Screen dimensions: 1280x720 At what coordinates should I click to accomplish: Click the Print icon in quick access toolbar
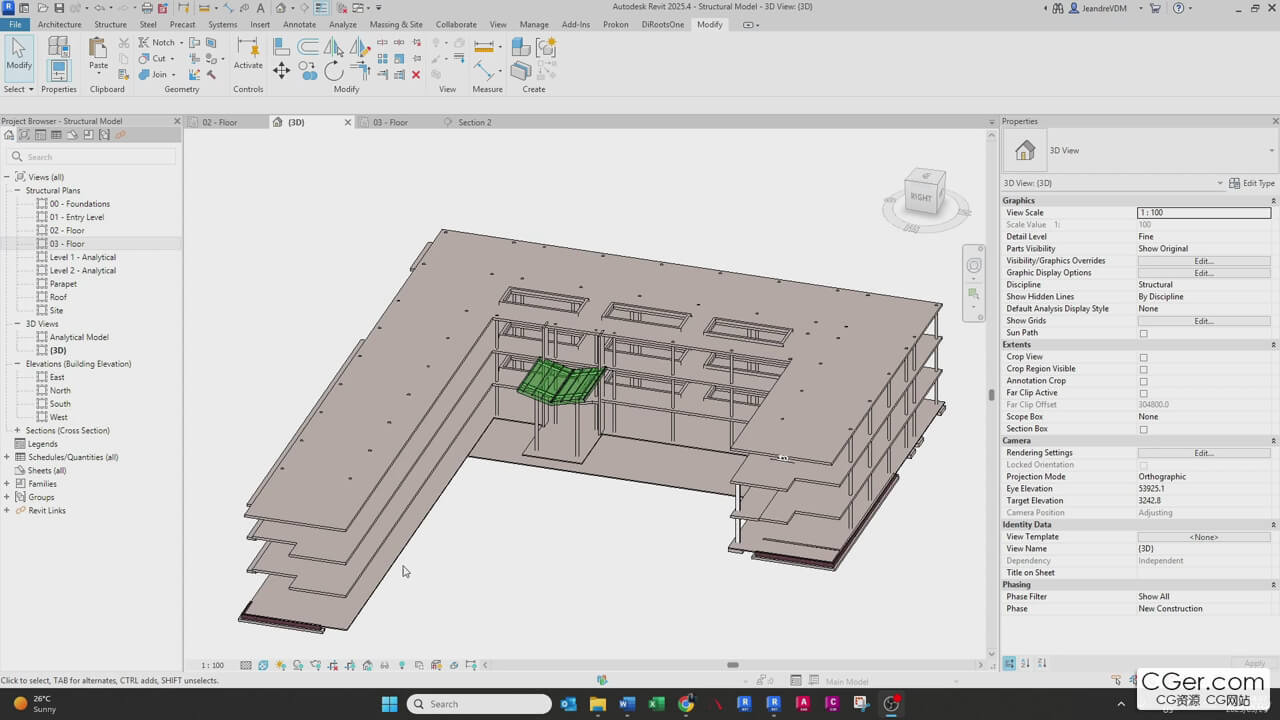pyautogui.click(x=147, y=8)
